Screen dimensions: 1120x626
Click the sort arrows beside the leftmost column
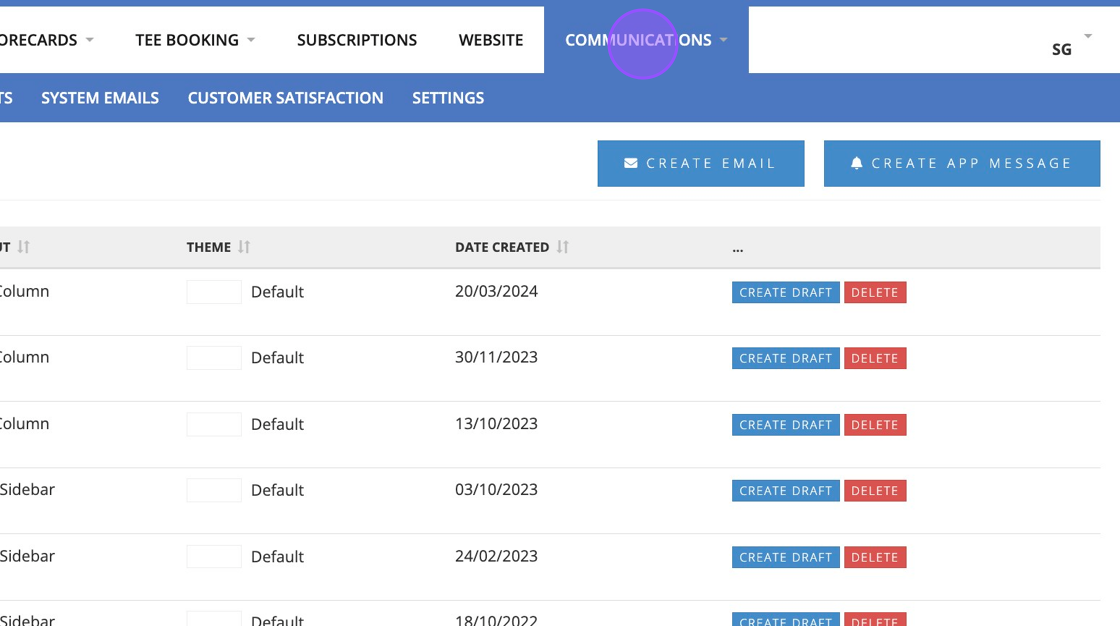tap(24, 247)
